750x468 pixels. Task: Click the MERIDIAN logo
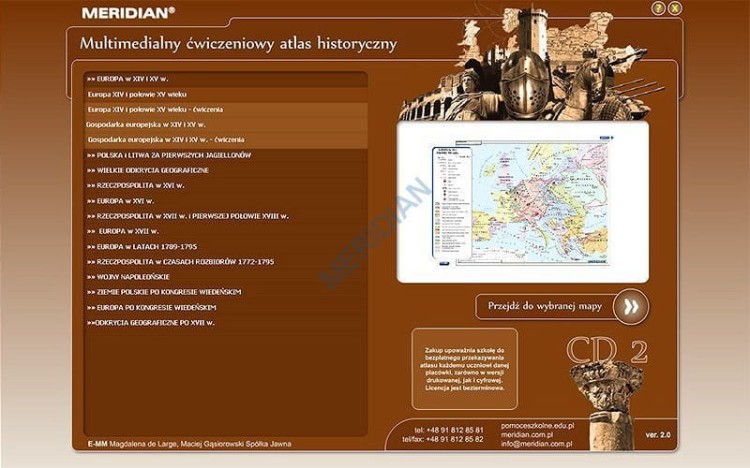click(128, 13)
